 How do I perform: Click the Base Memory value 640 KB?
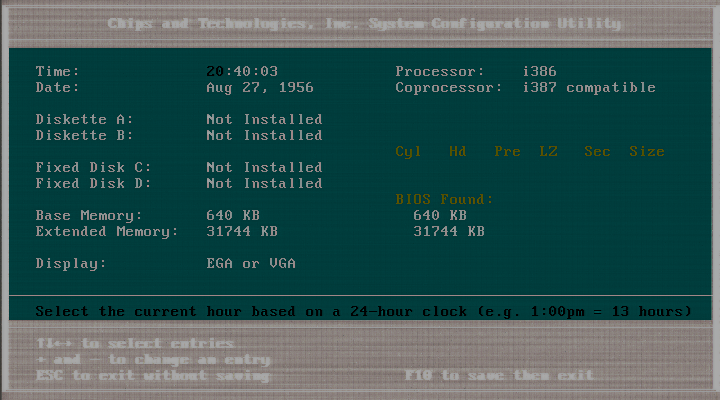point(233,215)
